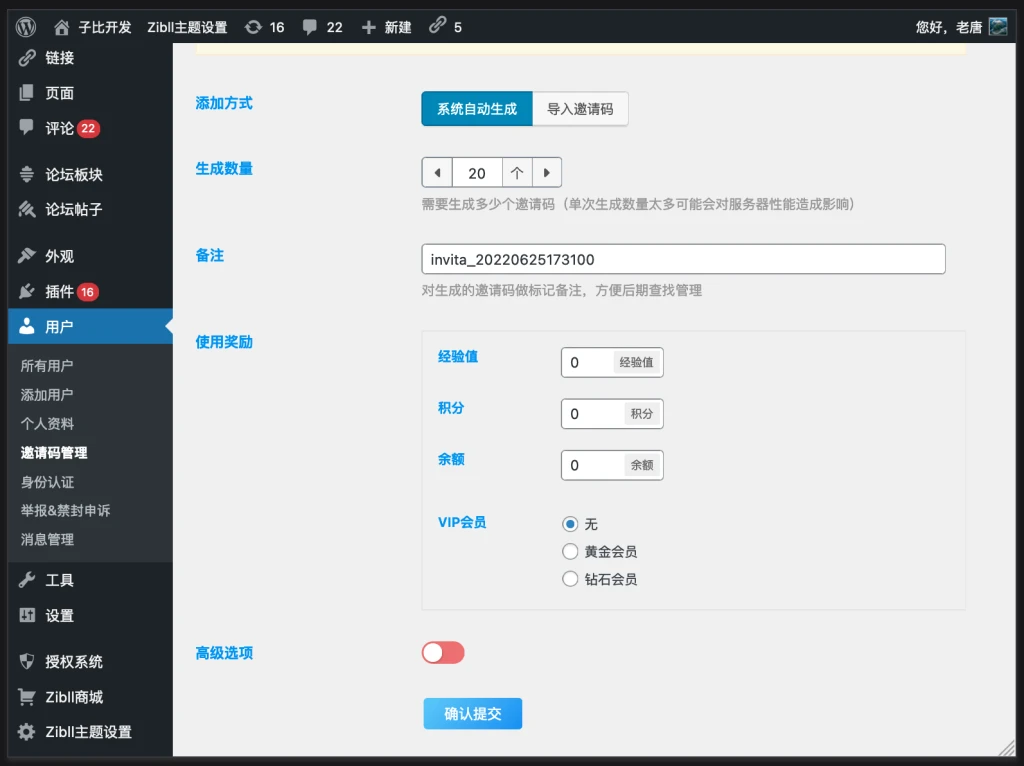Open the updates icon showing 16

click(254, 27)
